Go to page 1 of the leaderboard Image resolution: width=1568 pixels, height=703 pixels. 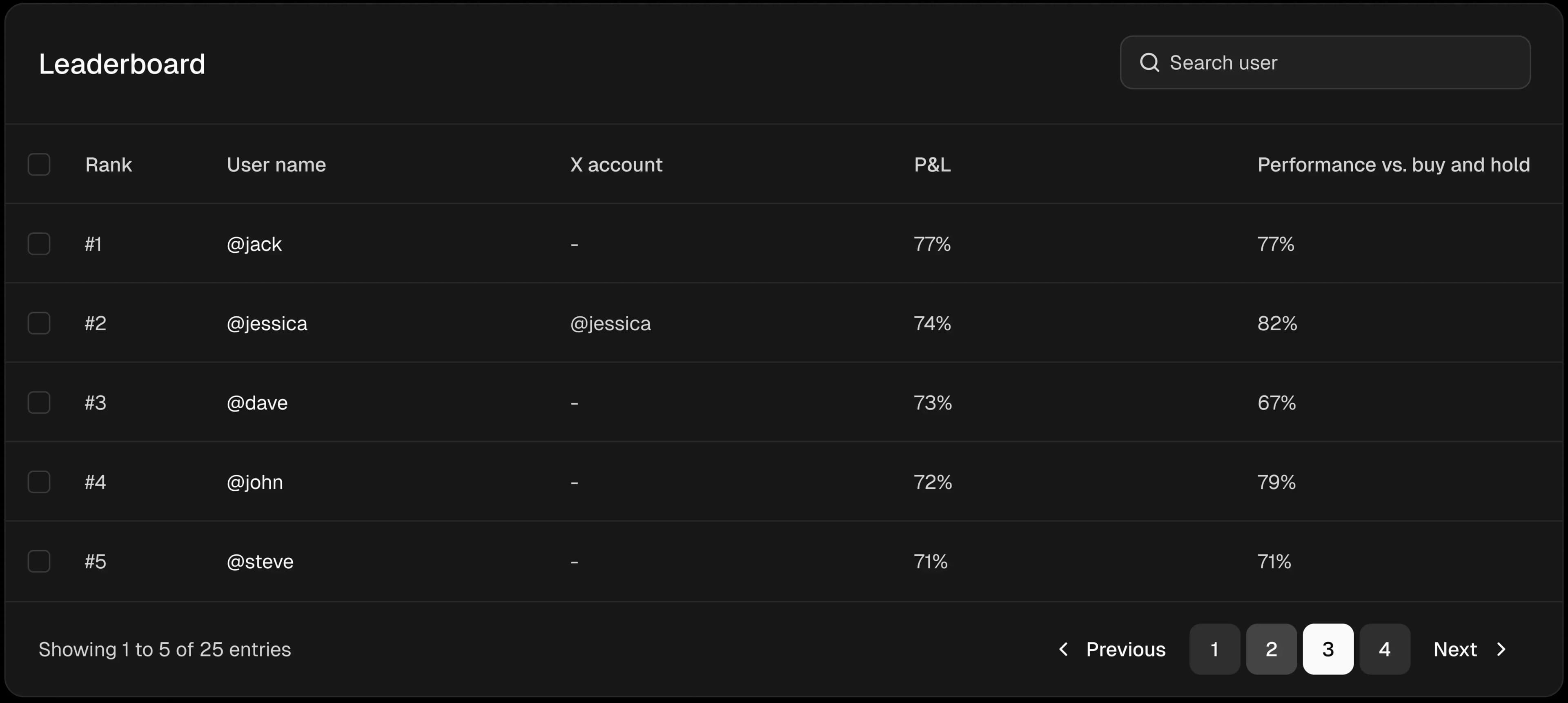tap(1214, 649)
